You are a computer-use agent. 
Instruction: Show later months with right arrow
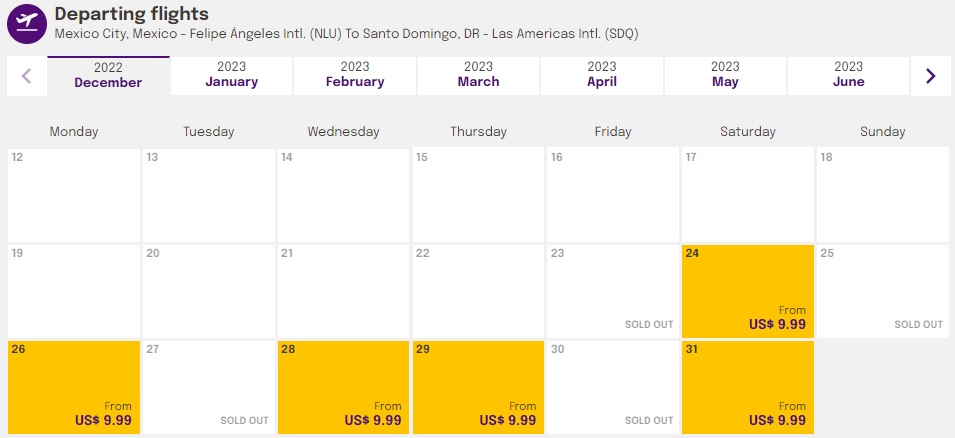931,76
